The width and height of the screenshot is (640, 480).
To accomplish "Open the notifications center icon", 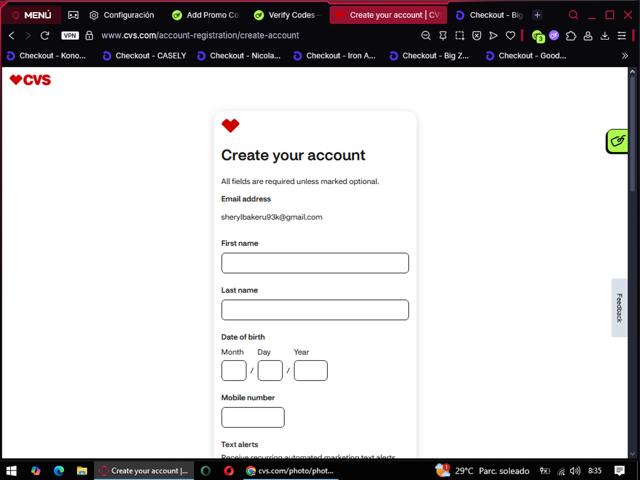I will point(620,471).
